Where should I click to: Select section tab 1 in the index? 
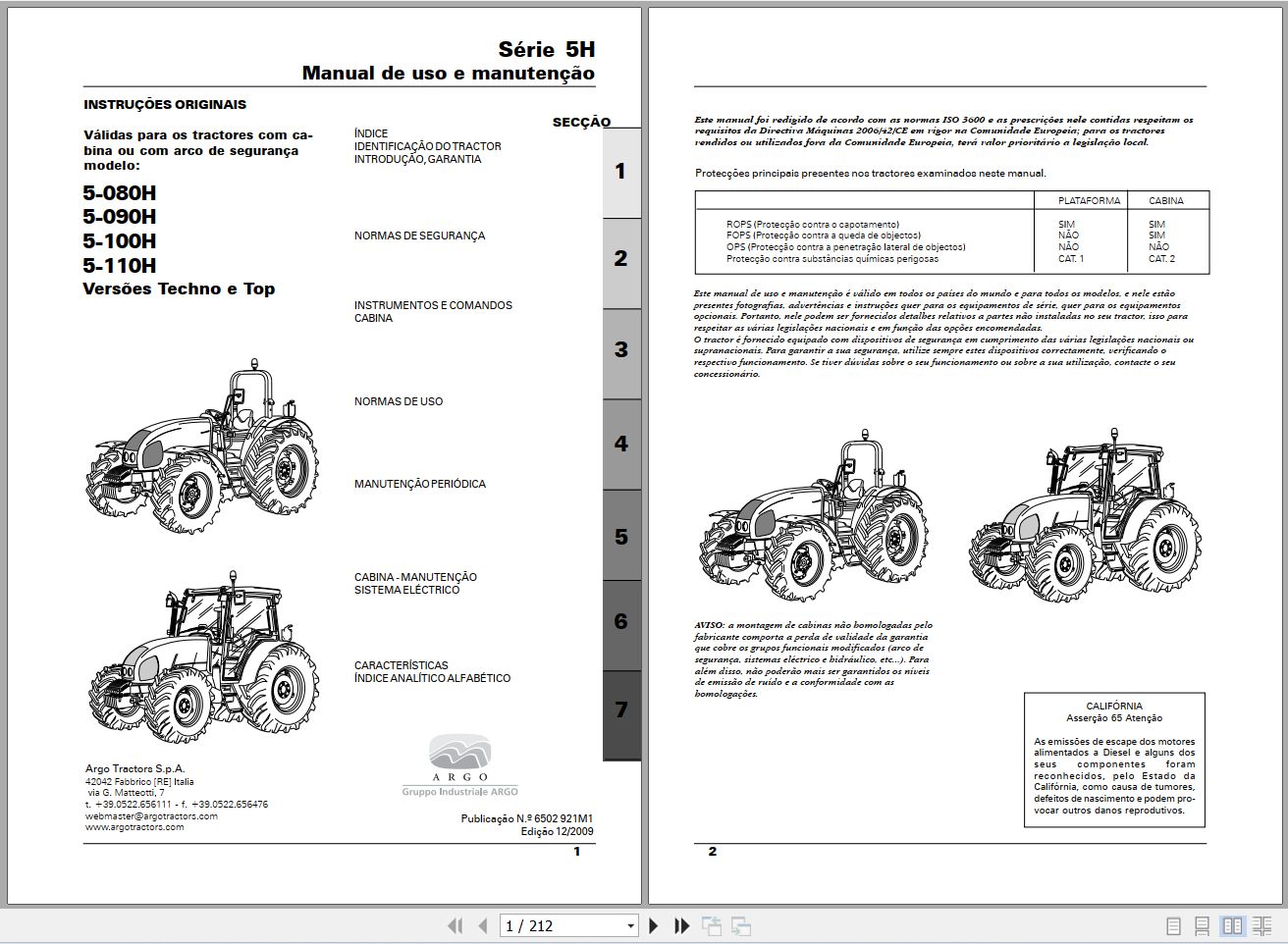620,173
